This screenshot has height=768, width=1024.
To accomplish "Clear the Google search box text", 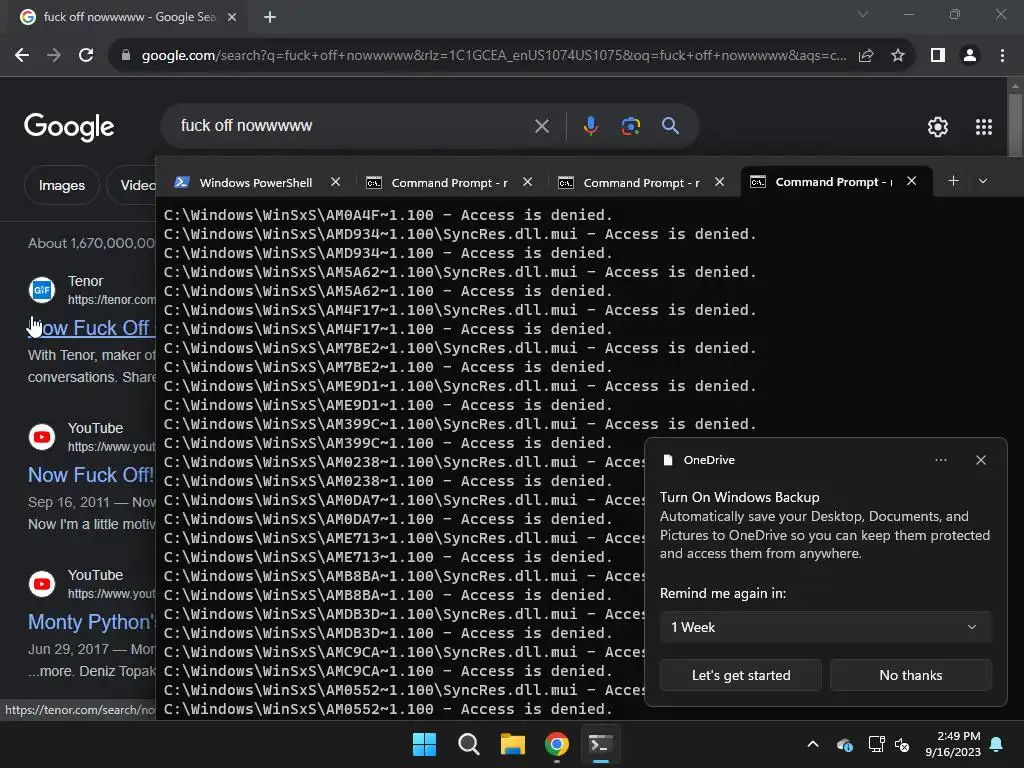I will (x=542, y=126).
